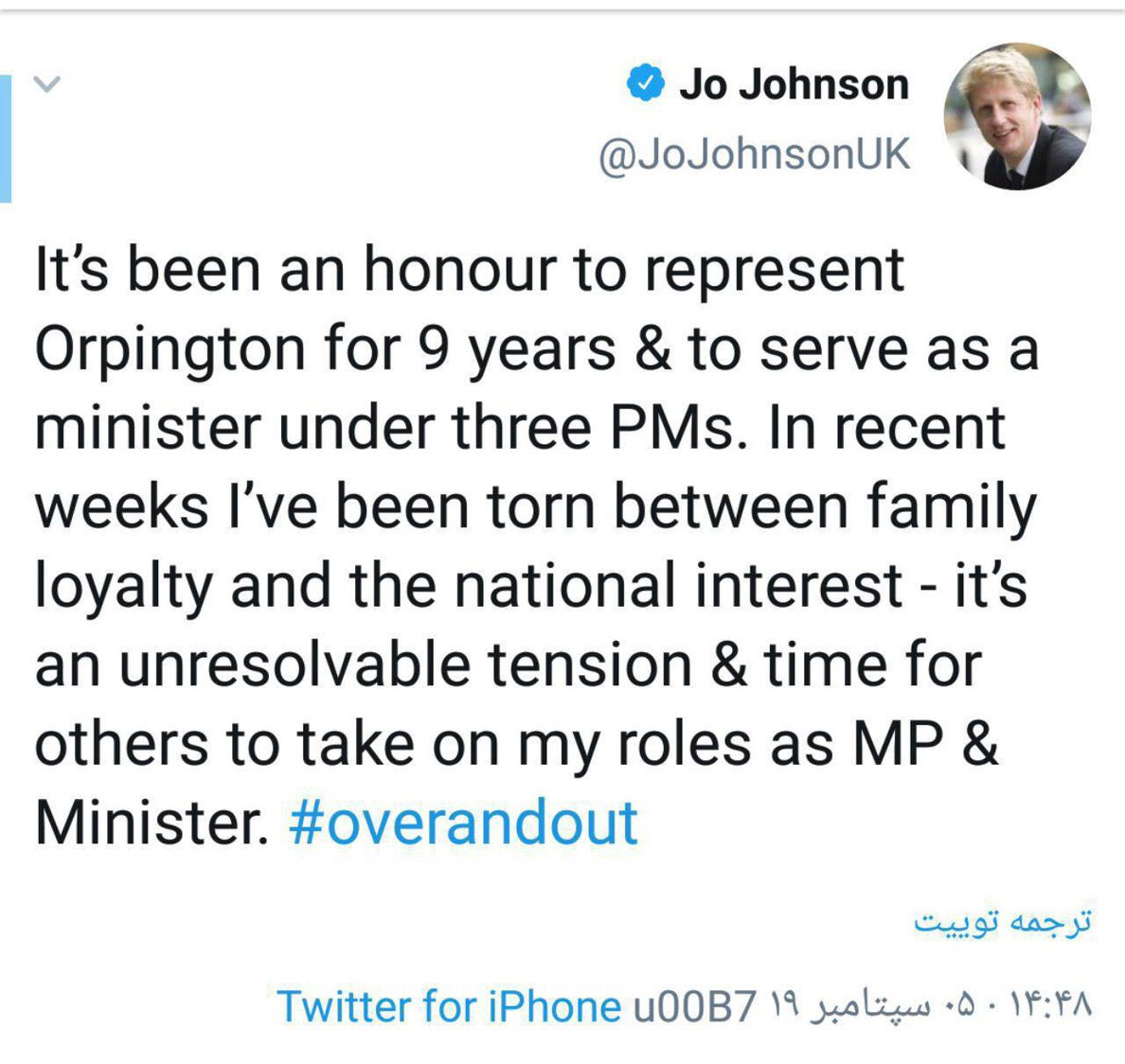Open the @JoJohnsonUK handle link
Screen dimensions: 1125x1064
click(754, 153)
